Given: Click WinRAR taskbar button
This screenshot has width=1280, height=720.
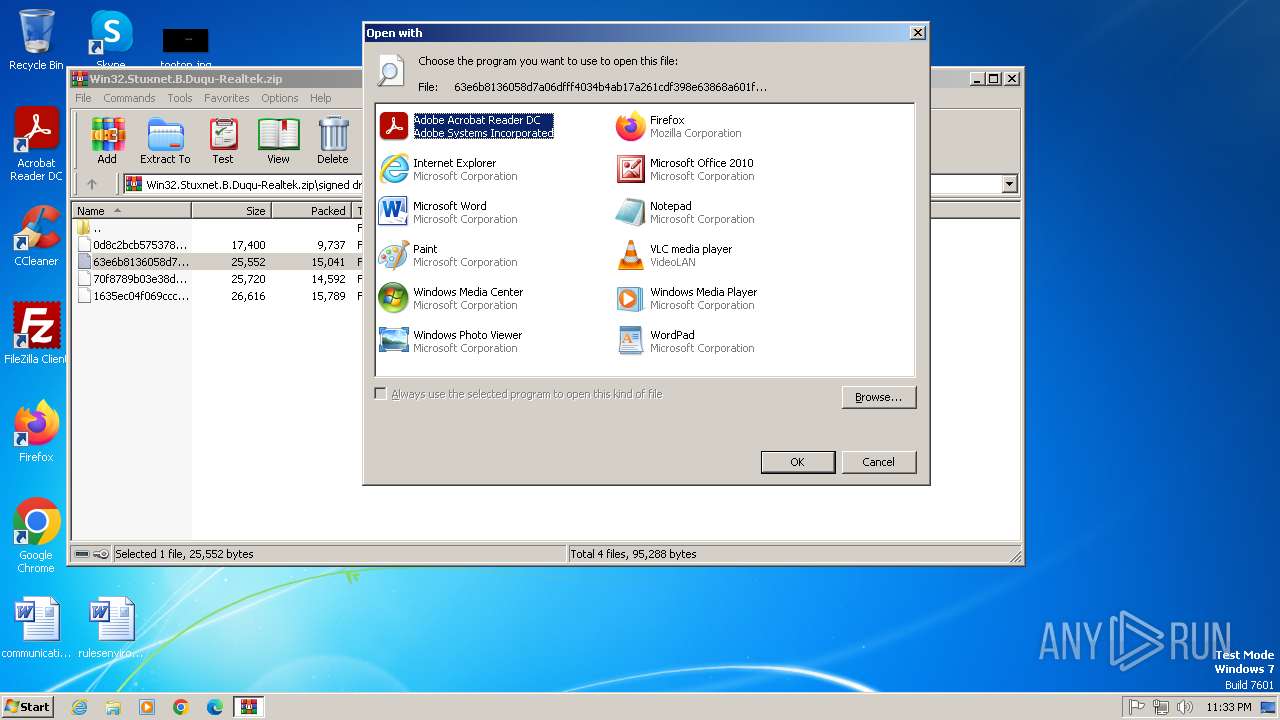Looking at the screenshot, I should click(x=249, y=707).
